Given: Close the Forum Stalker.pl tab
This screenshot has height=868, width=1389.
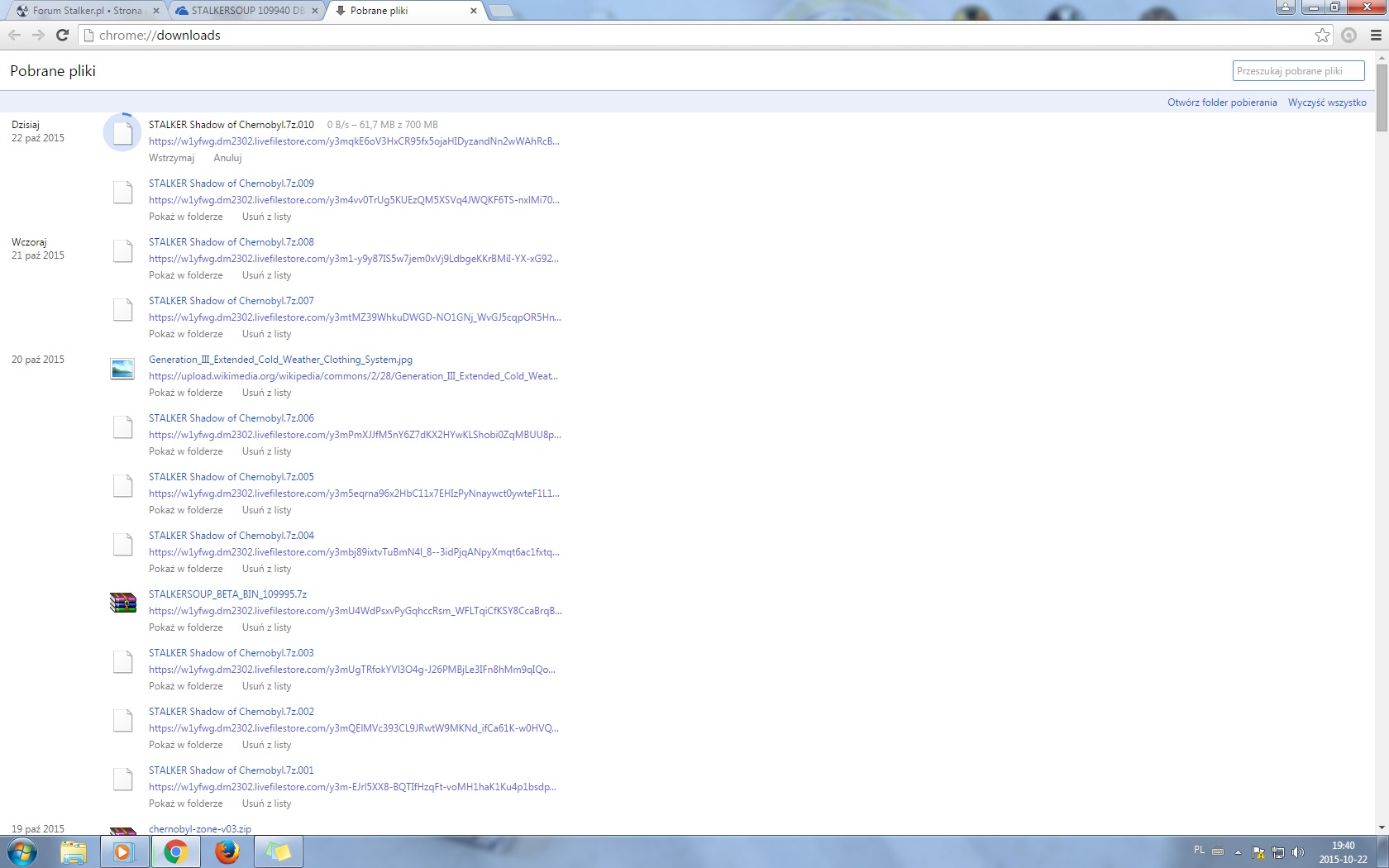Looking at the screenshot, I should 155,11.
